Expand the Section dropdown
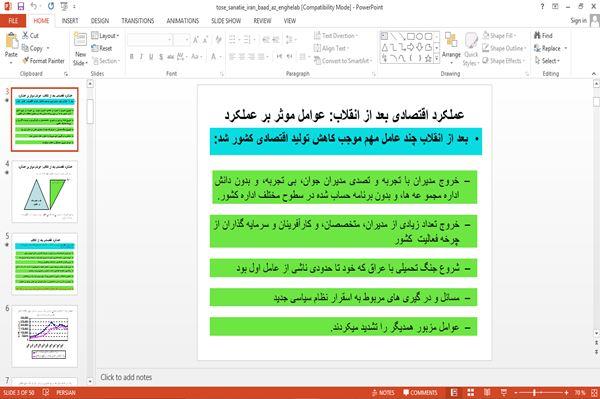Image resolution: width=600 pixels, height=399 pixels. [x=106, y=61]
